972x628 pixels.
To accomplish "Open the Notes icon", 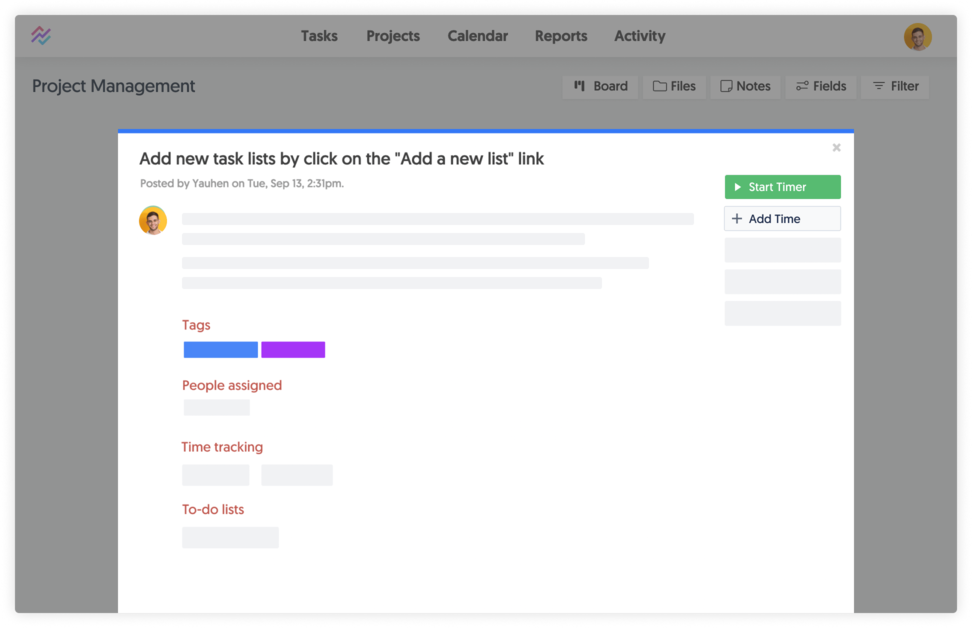I will [727, 86].
